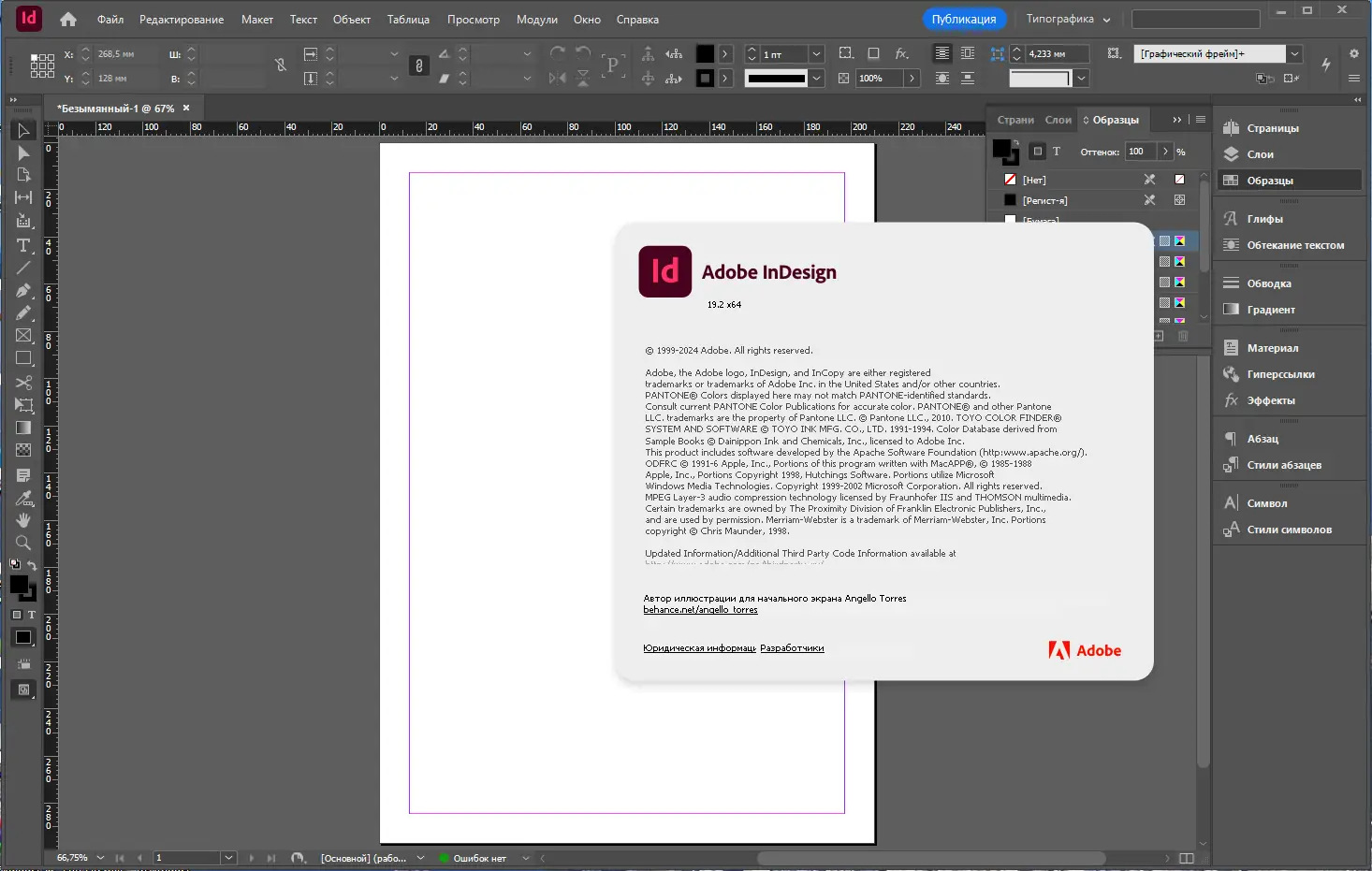Select the Zoom magnifier tool
Screen dimensions: 1372x871
point(23,543)
